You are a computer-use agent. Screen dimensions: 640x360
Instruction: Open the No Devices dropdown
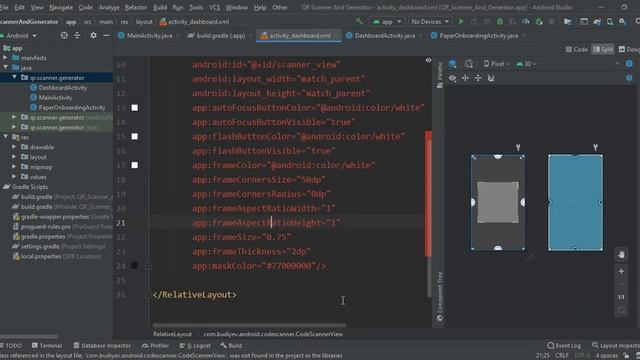(x=430, y=21)
